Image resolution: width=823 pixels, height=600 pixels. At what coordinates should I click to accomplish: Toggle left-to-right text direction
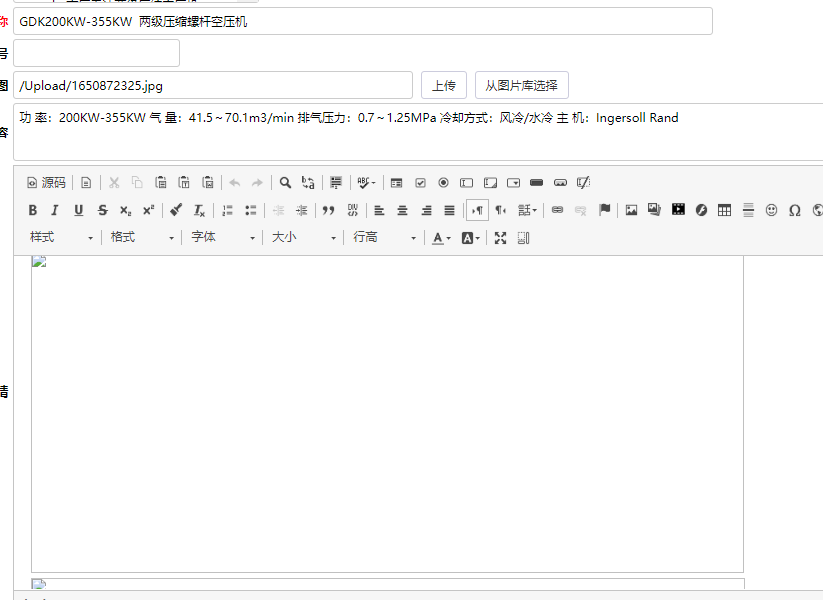(x=477, y=210)
